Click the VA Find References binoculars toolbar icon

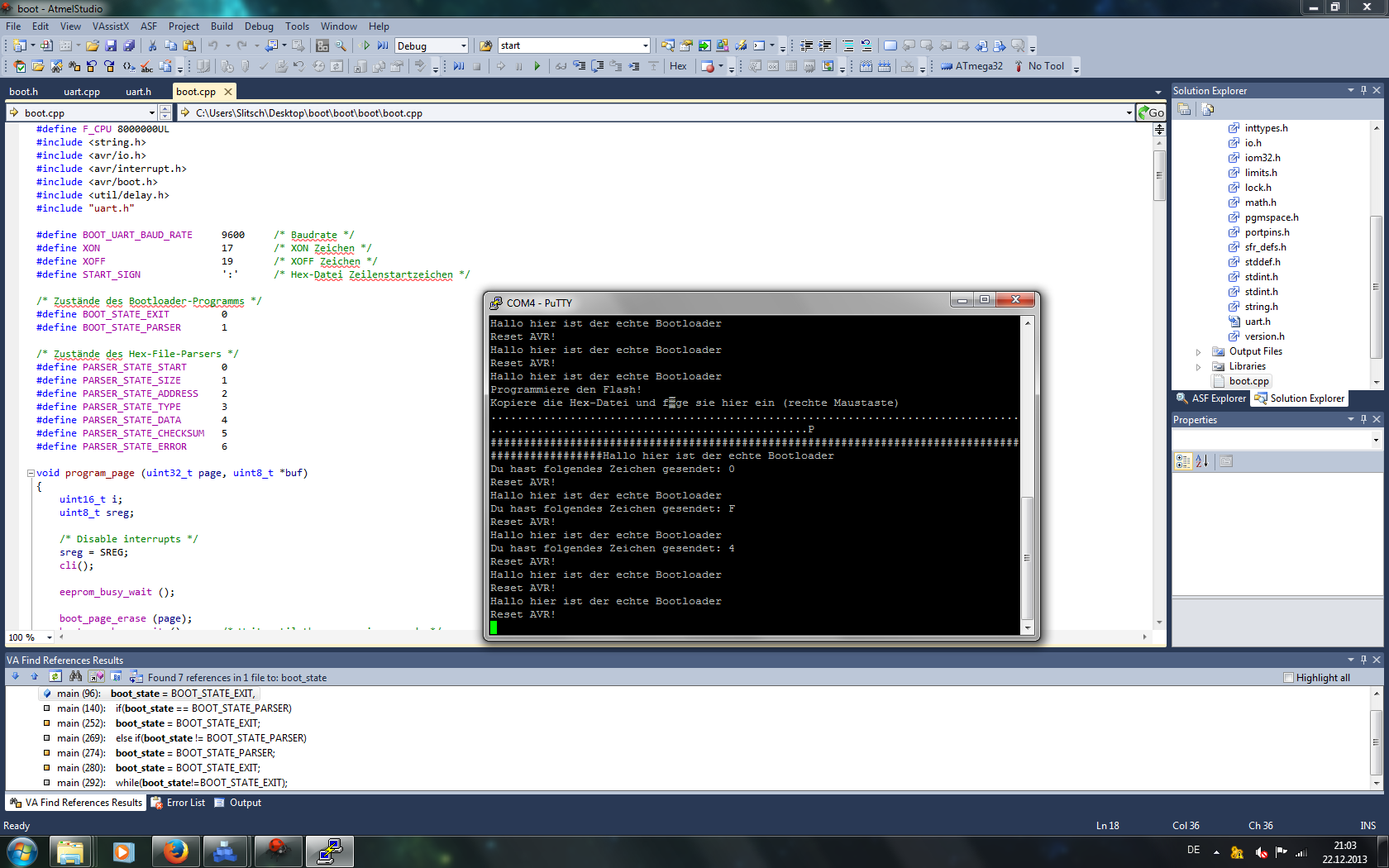[74, 66]
